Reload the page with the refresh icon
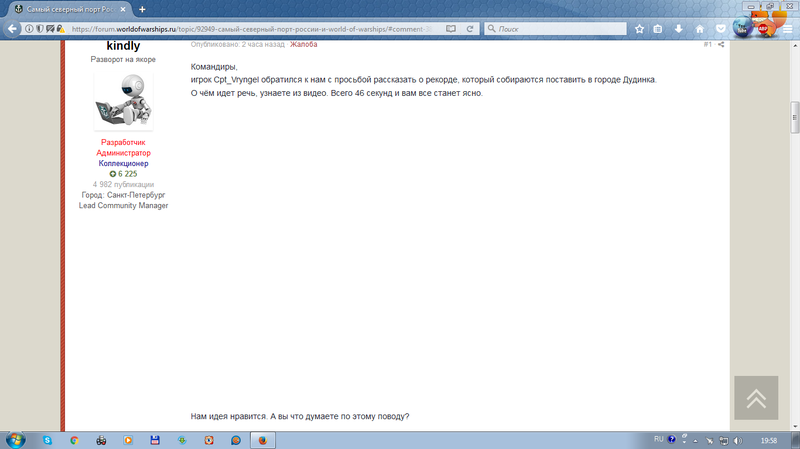The height and width of the screenshot is (449, 800). 469,29
